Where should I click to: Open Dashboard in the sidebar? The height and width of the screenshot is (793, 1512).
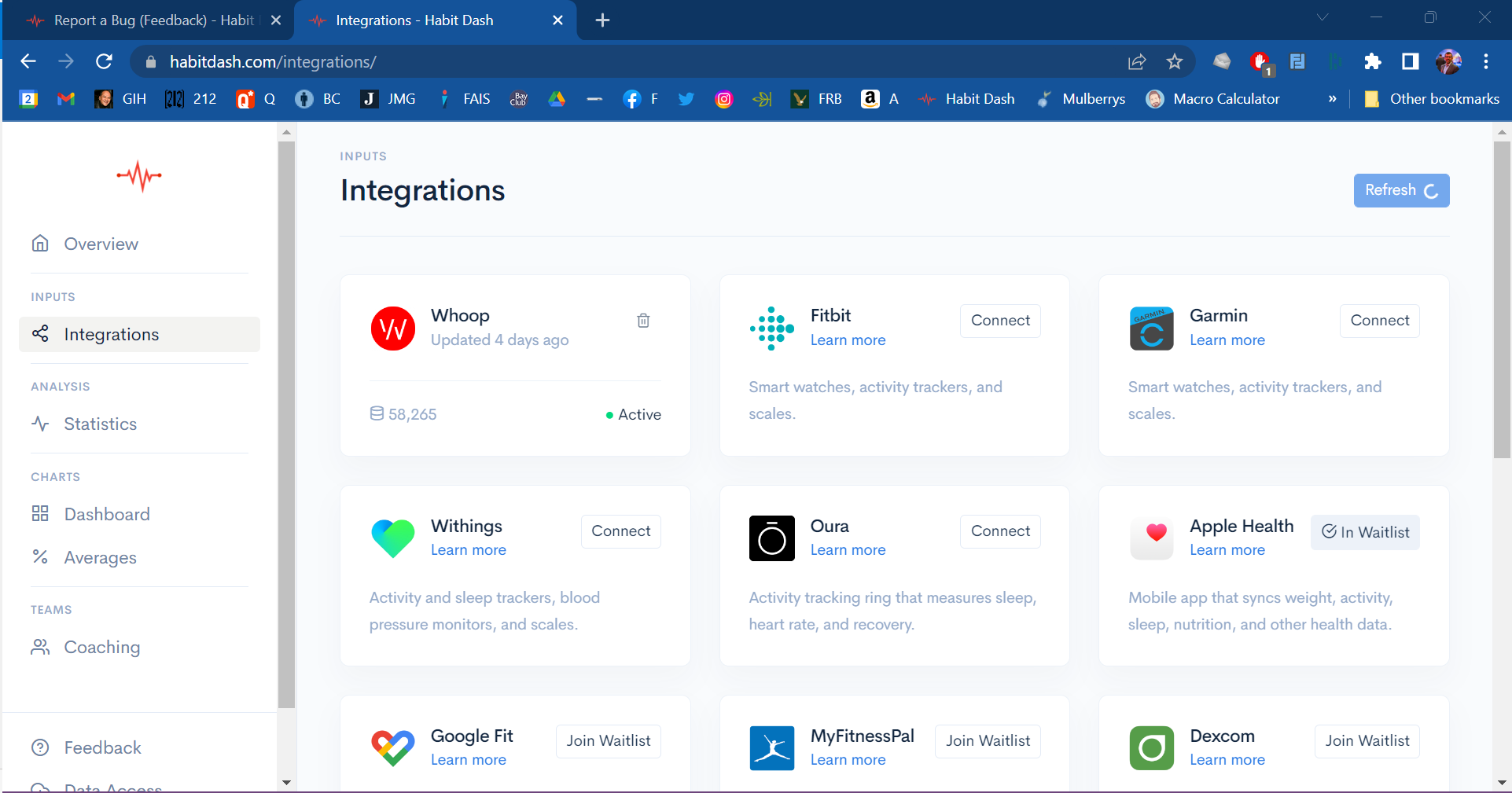[139, 514]
